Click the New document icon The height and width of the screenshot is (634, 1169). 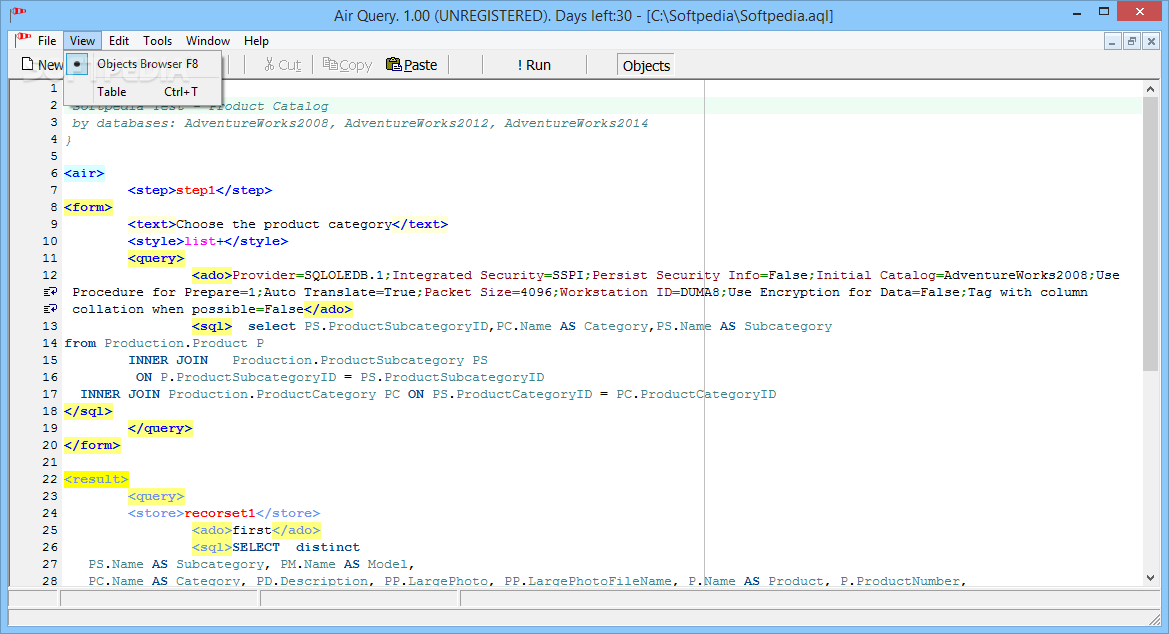pos(28,65)
